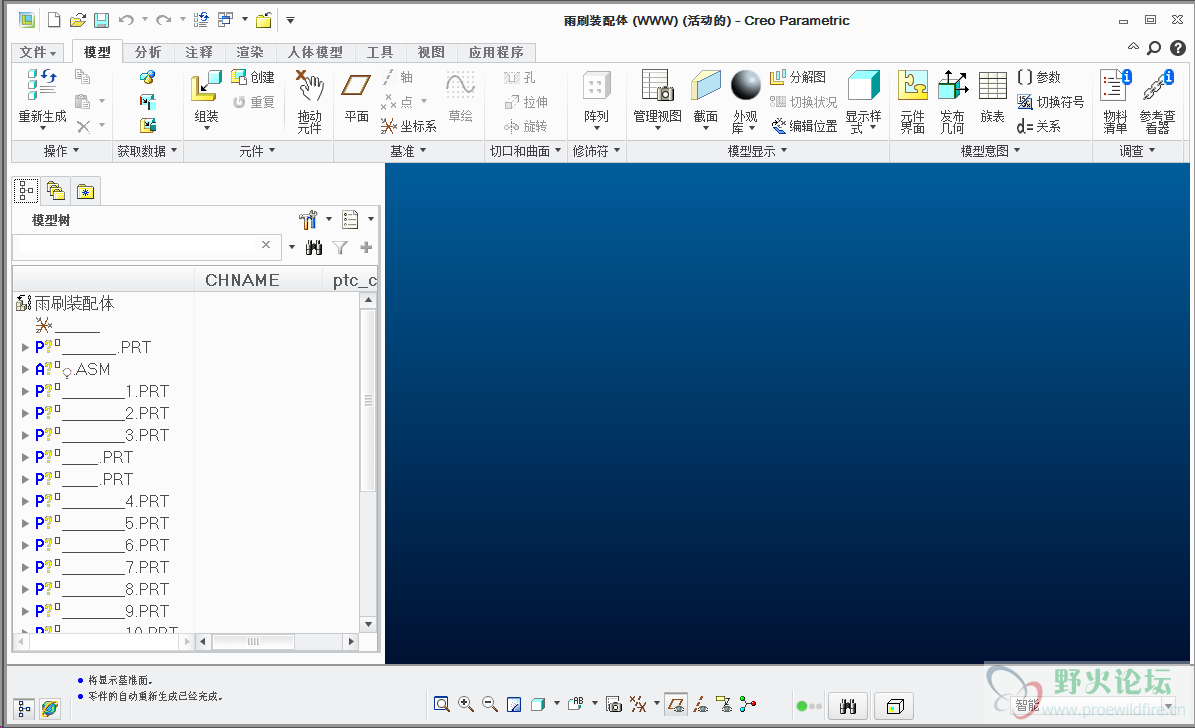Click the zoom in magnifier icon
Screen dimensions: 1195x728
[466, 705]
